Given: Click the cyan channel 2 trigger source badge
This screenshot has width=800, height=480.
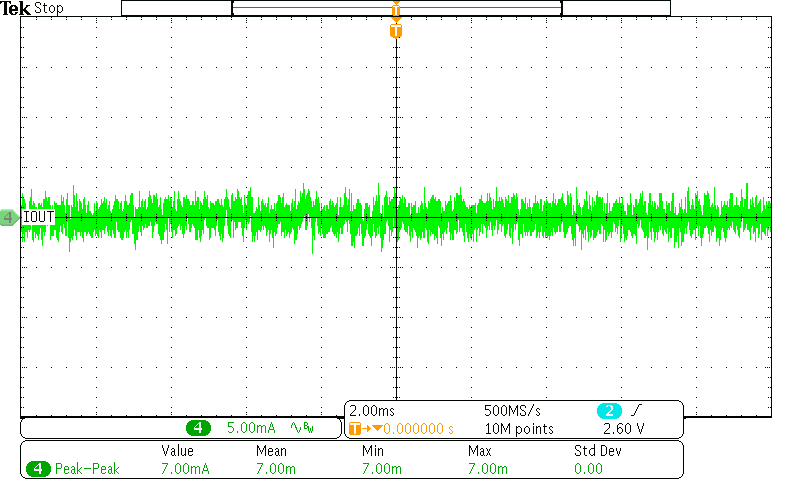Looking at the screenshot, I should [x=609, y=411].
